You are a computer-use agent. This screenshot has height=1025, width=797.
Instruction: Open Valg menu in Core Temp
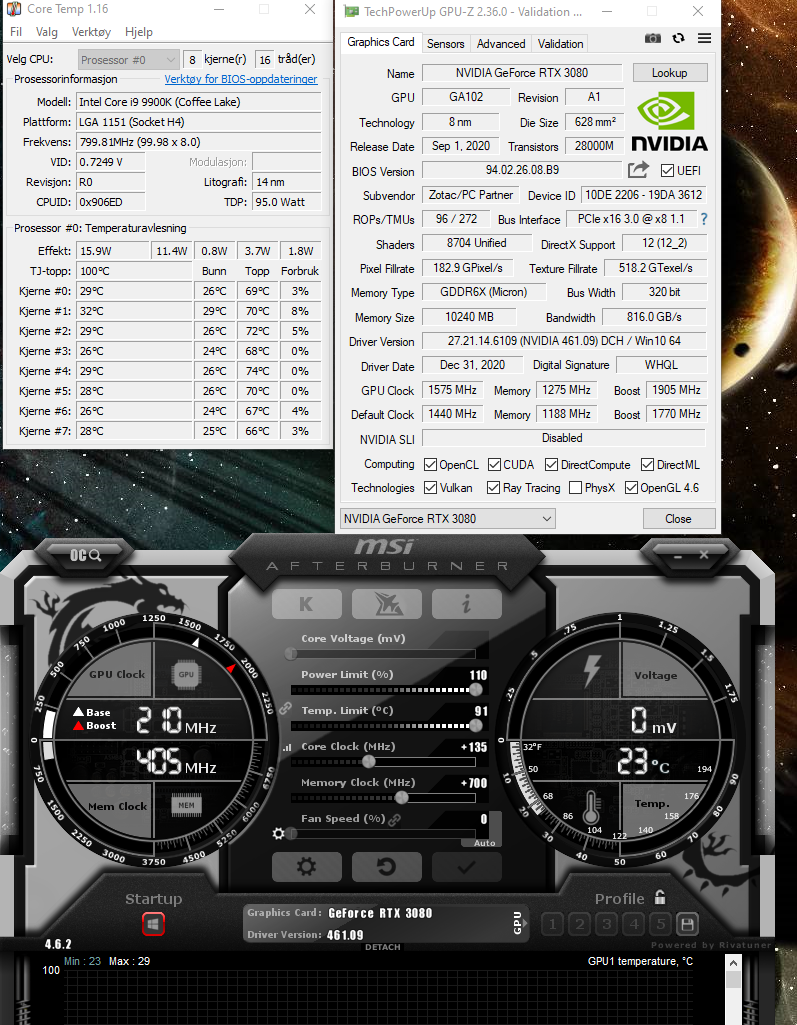(x=46, y=31)
